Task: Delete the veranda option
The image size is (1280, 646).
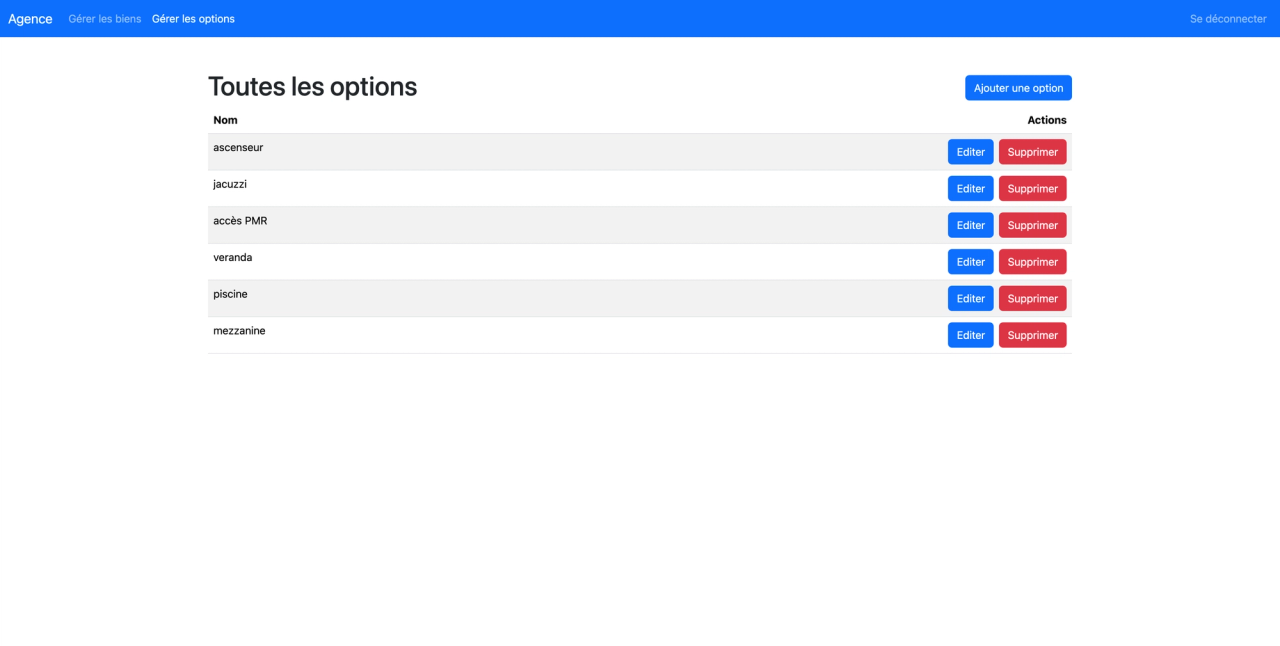Action: [x=1032, y=262]
